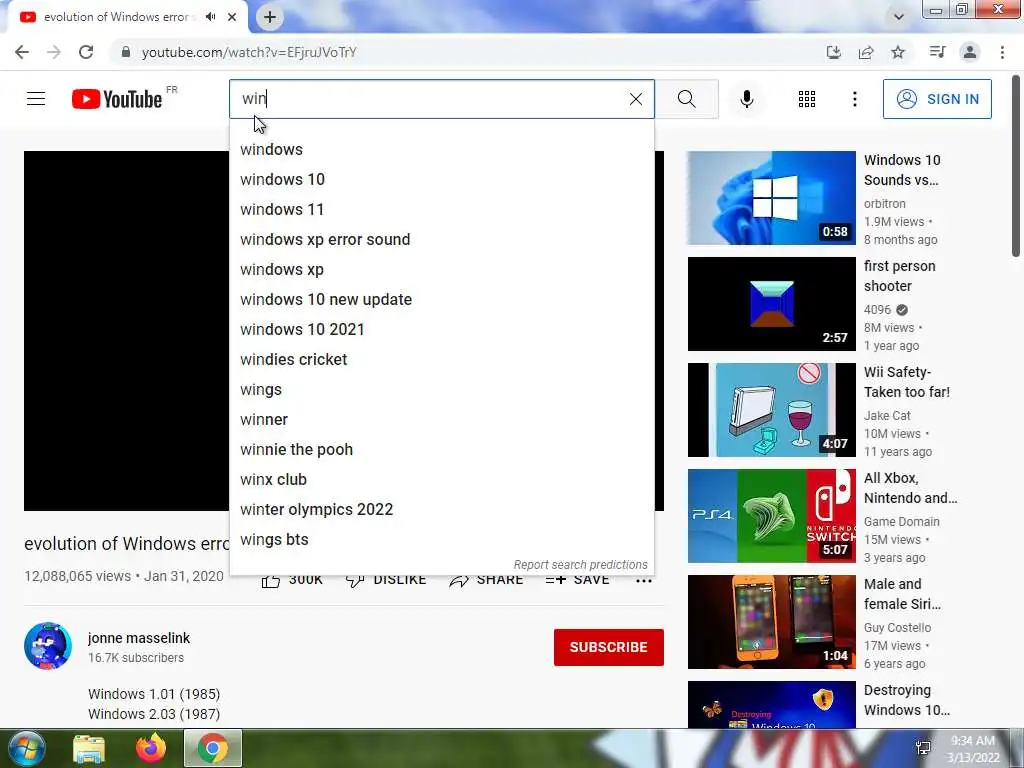Choose the 'wings bts' suggestion

[x=441, y=540]
